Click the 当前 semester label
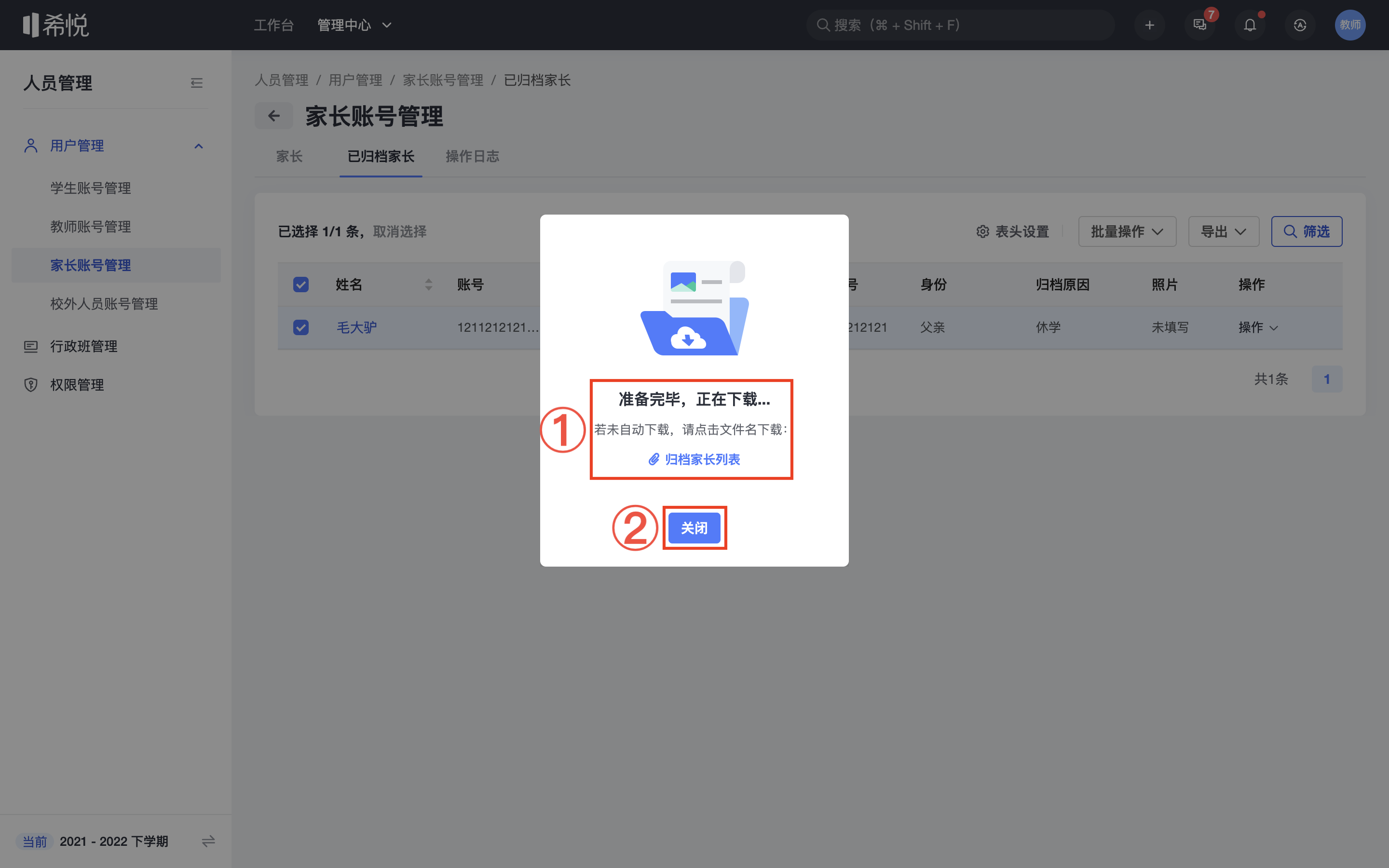 [x=34, y=841]
